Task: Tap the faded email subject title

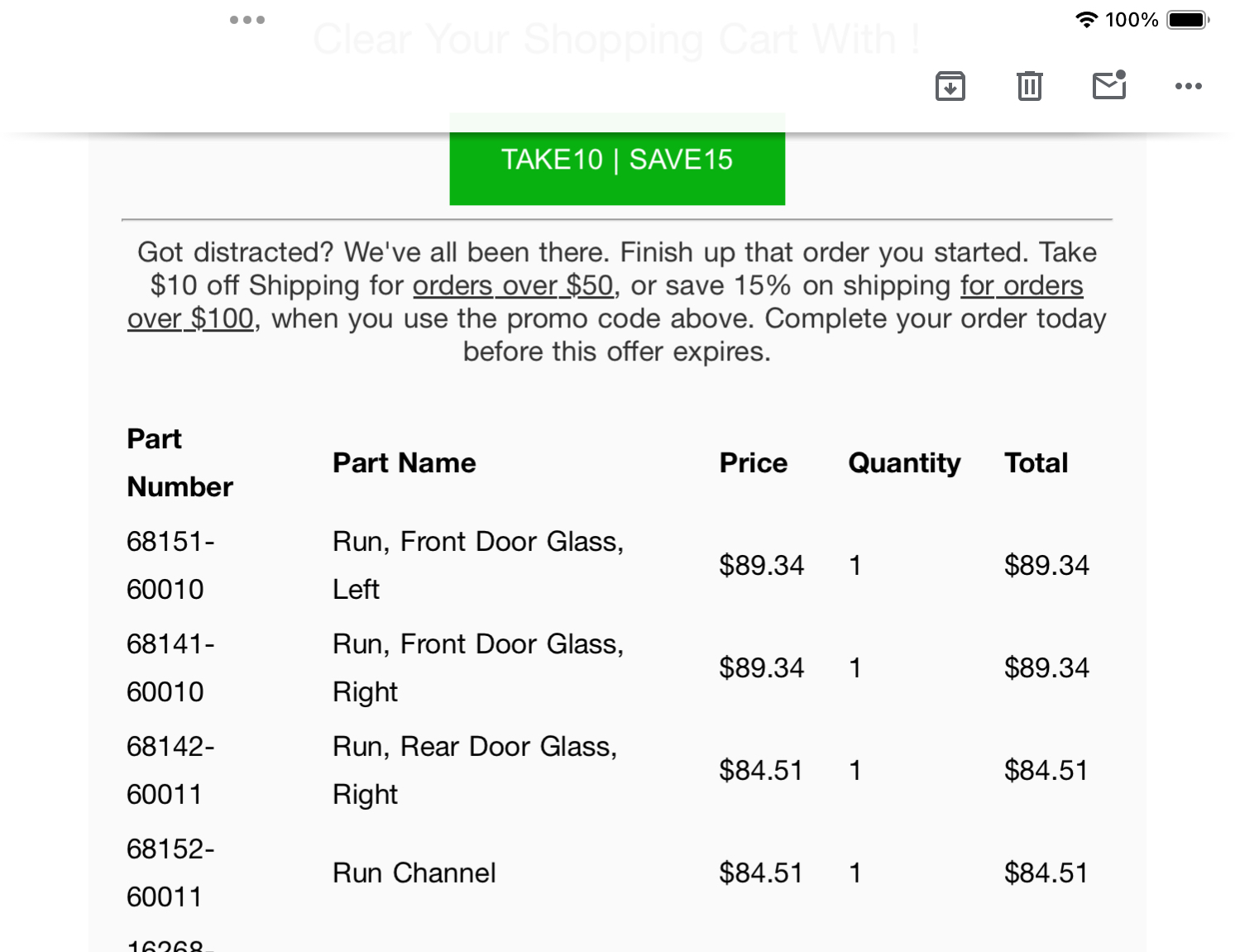Action: [616, 39]
